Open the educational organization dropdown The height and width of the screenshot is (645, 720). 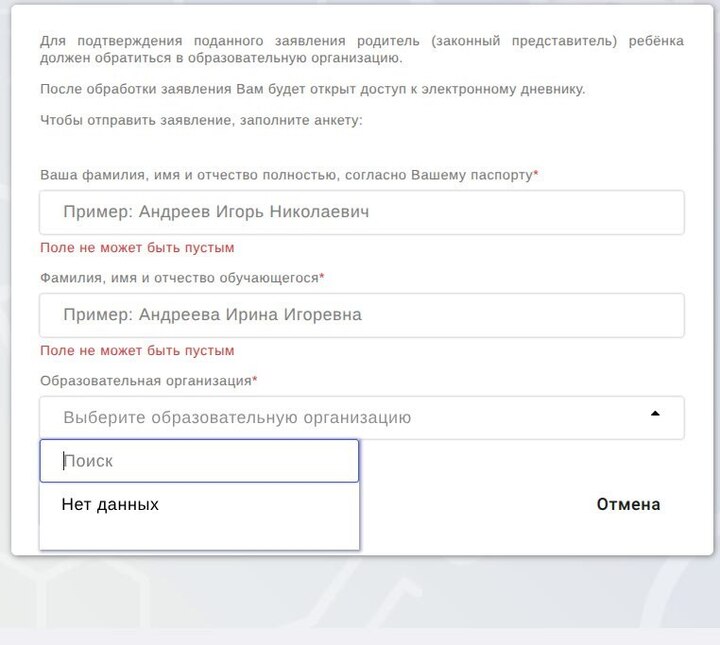(362, 418)
